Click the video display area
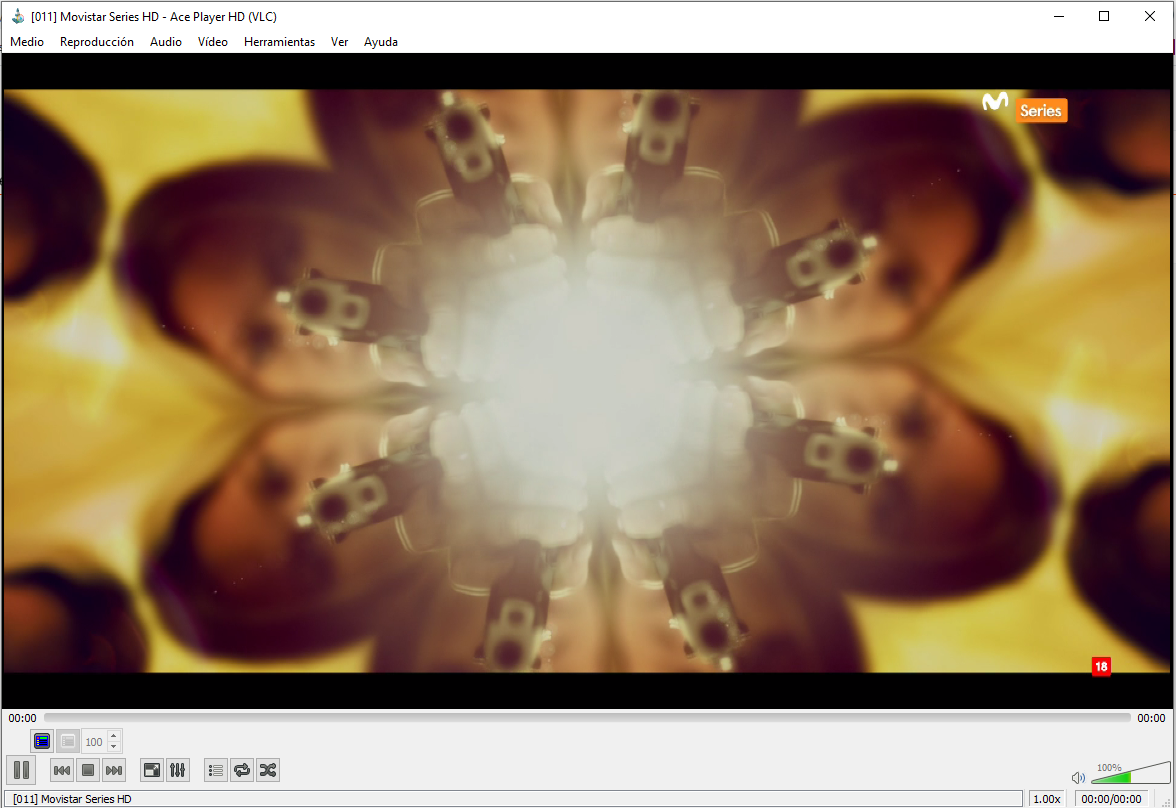 (587, 380)
